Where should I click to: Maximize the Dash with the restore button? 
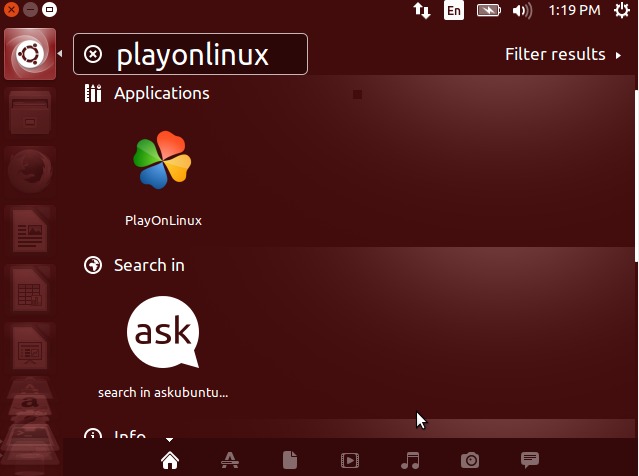(x=49, y=9)
